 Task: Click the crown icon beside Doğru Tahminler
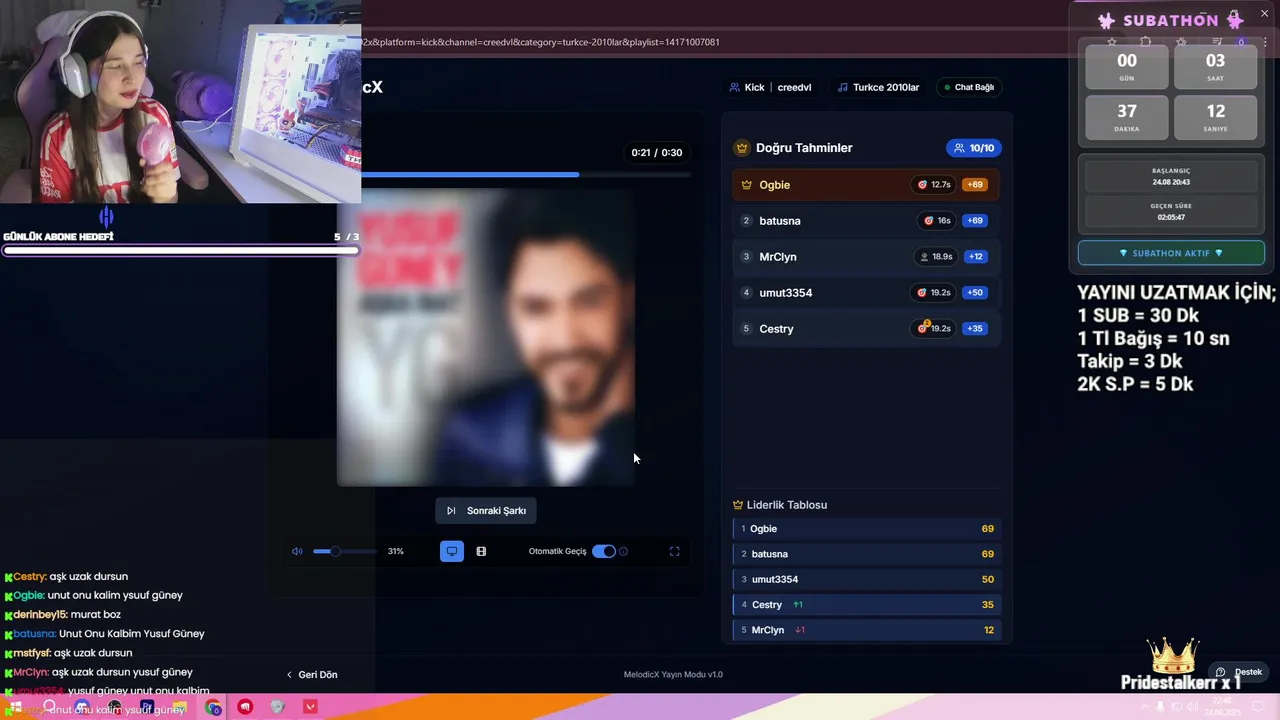point(742,148)
